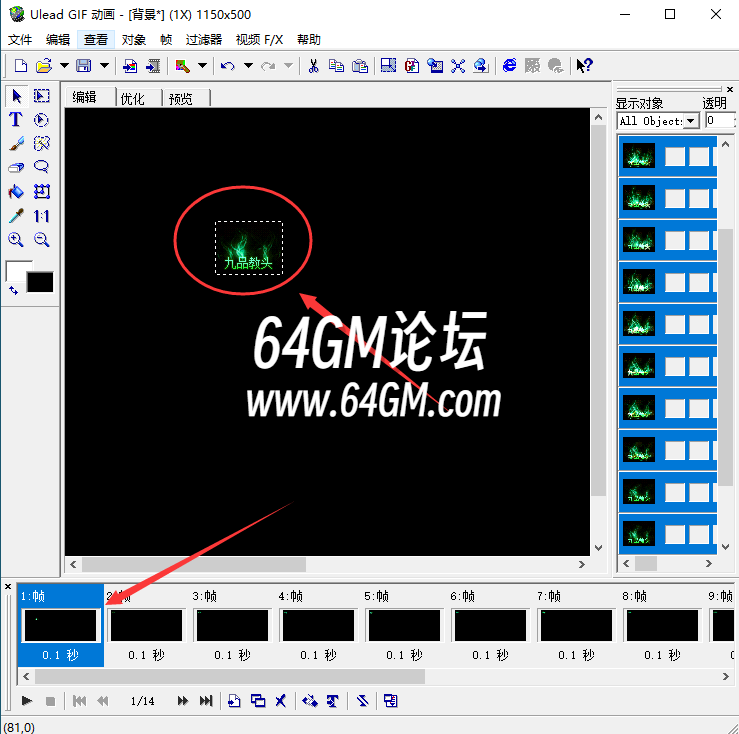Toggle first box on the fifth object row
The image size is (739, 734).
click(x=675, y=324)
